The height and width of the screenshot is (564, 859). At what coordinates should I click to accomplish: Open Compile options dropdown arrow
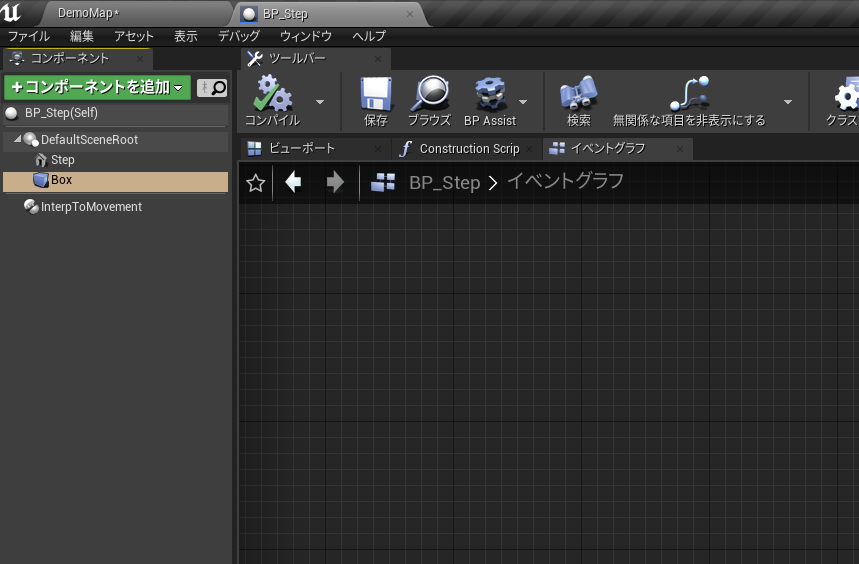(x=320, y=102)
